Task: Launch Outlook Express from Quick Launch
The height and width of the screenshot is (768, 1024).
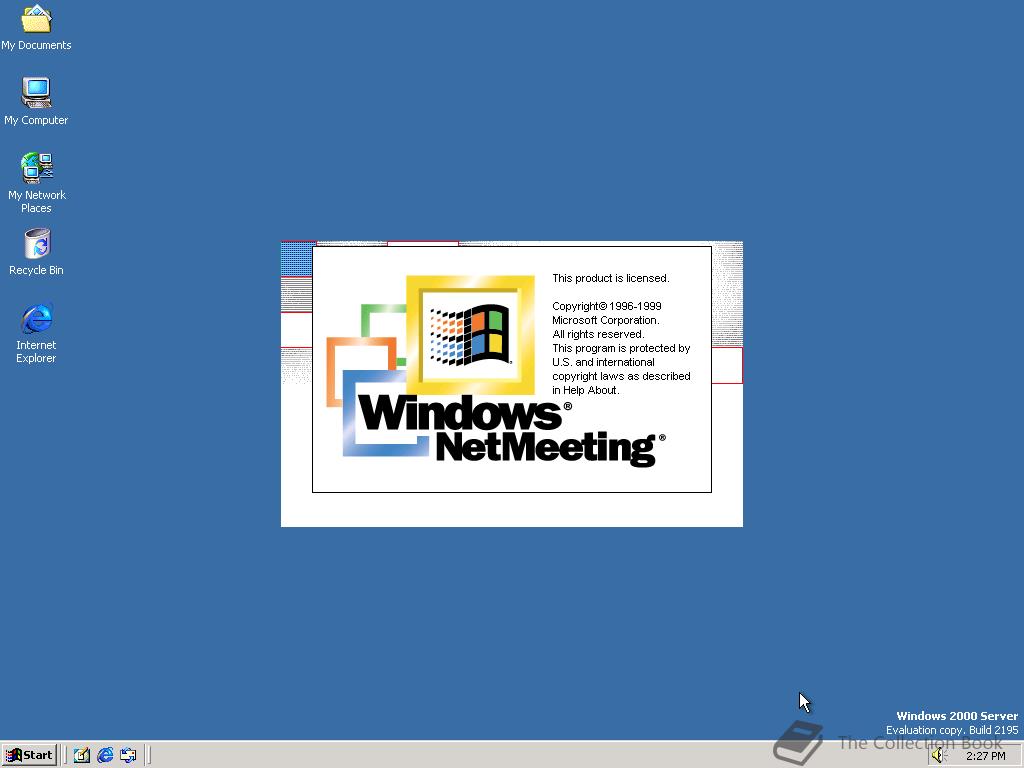Action: (128, 755)
